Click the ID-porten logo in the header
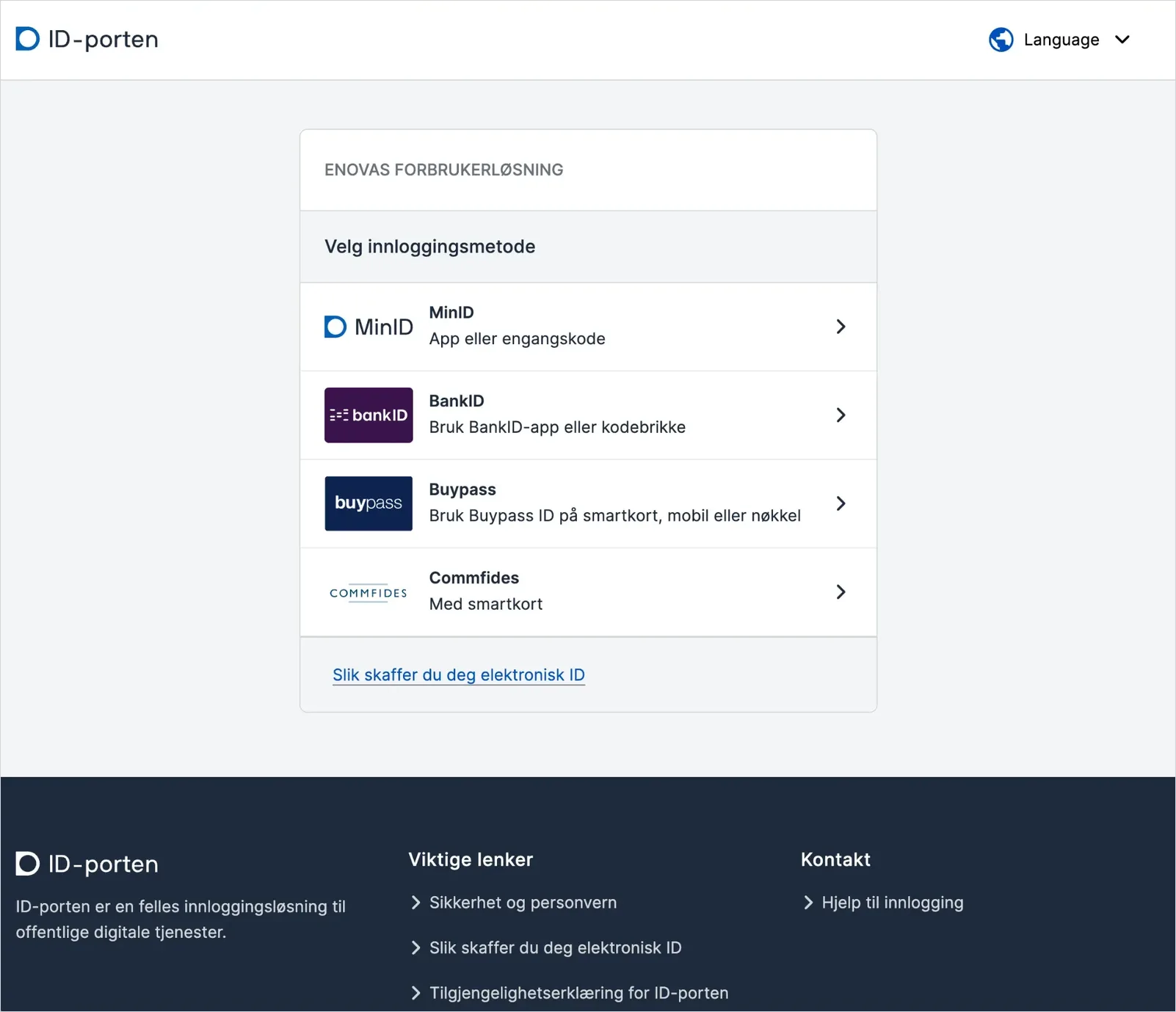Screen dimensions: 1176x1012 click(87, 39)
